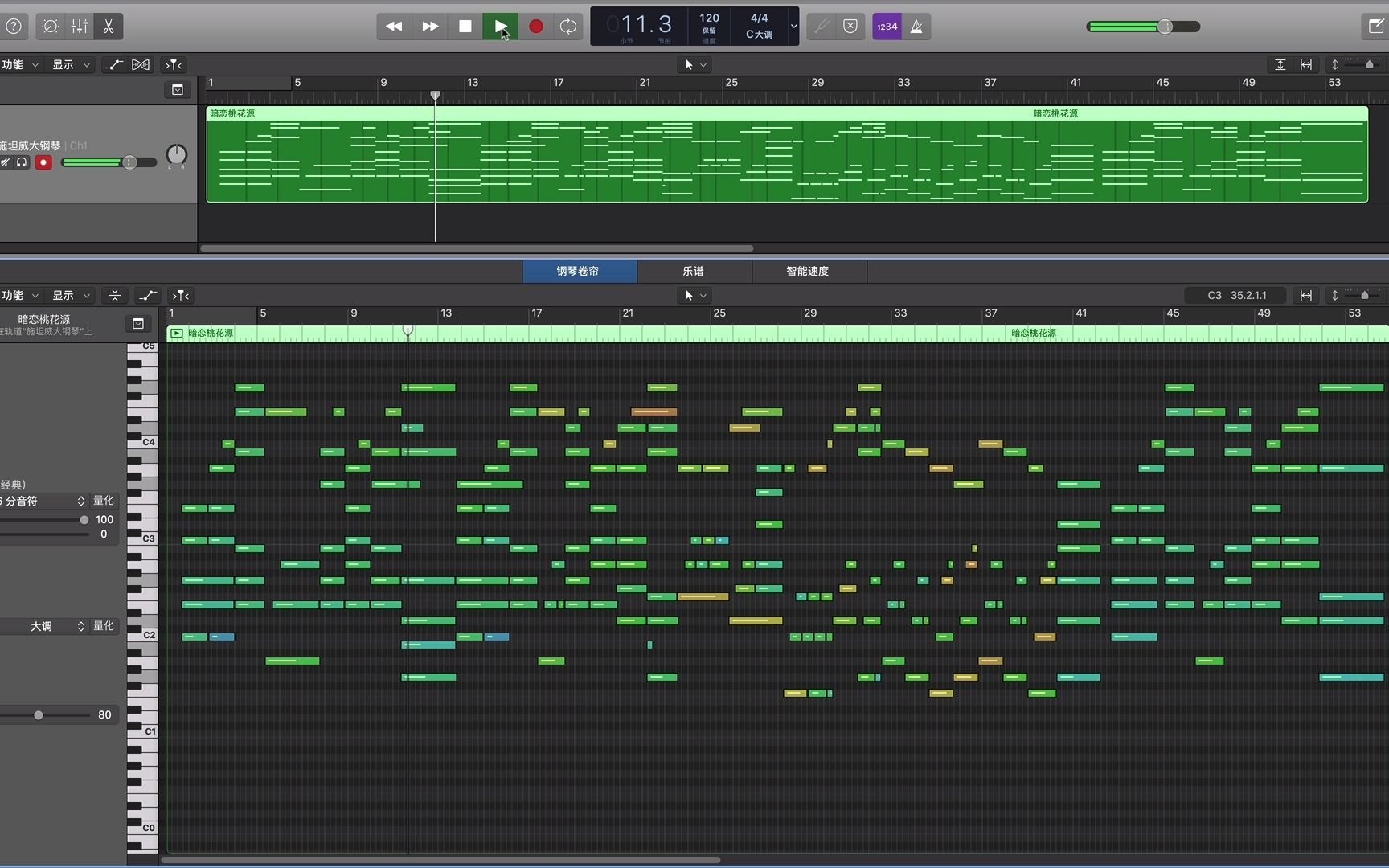Toggle the tracks area catch playhead button
This screenshot has width=1389, height=868.
coord(174,64)
